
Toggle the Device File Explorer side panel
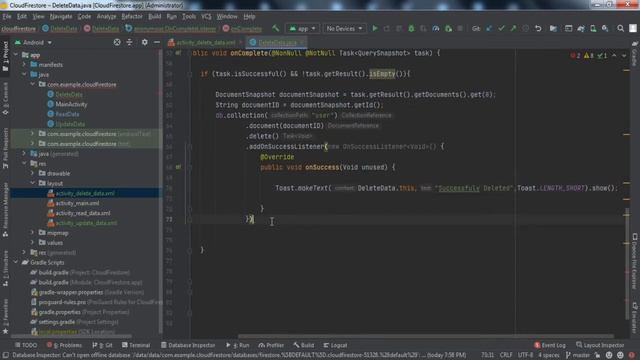[x=634, y=261]
